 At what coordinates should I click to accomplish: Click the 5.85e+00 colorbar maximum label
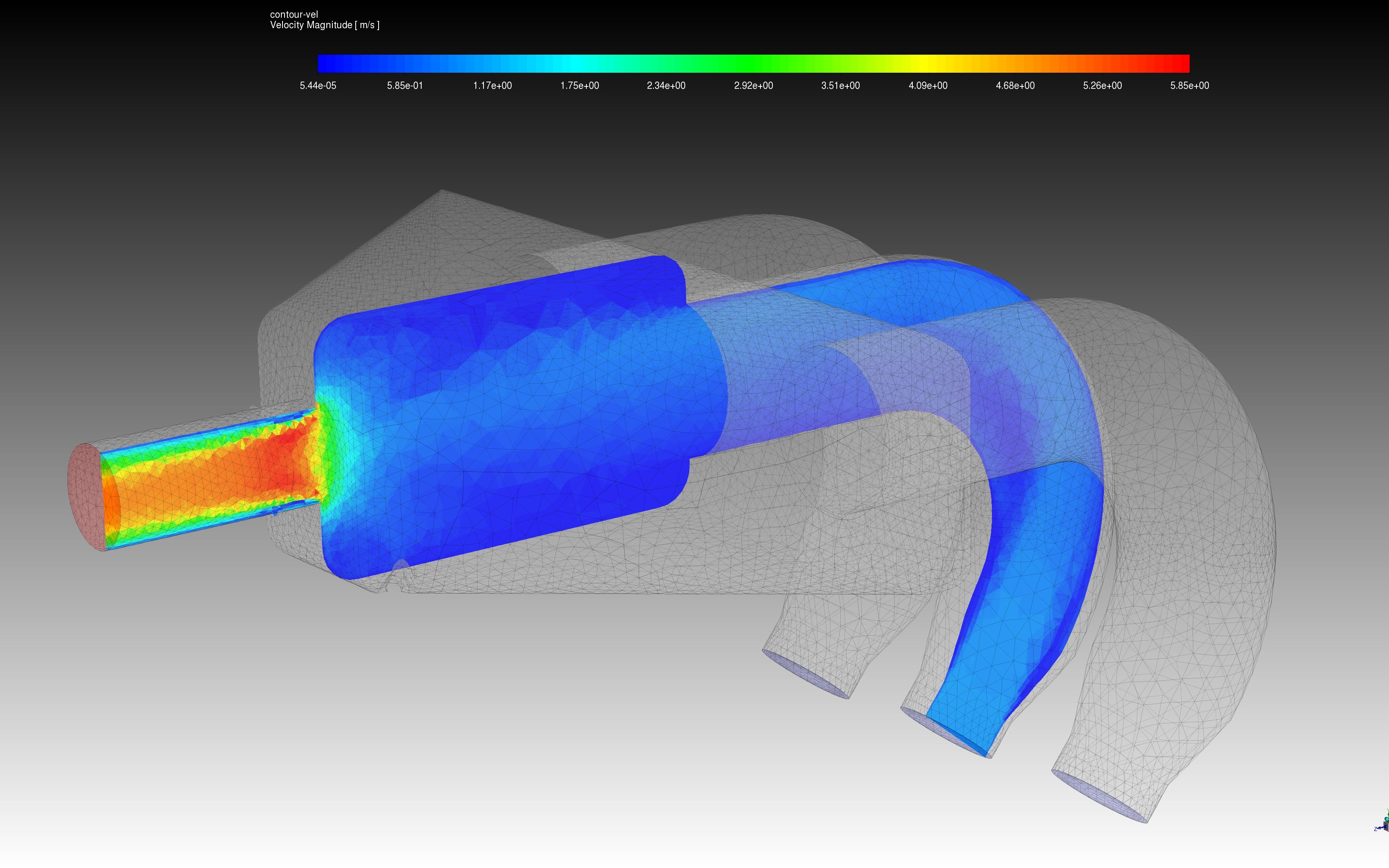tap(1189, 86)
